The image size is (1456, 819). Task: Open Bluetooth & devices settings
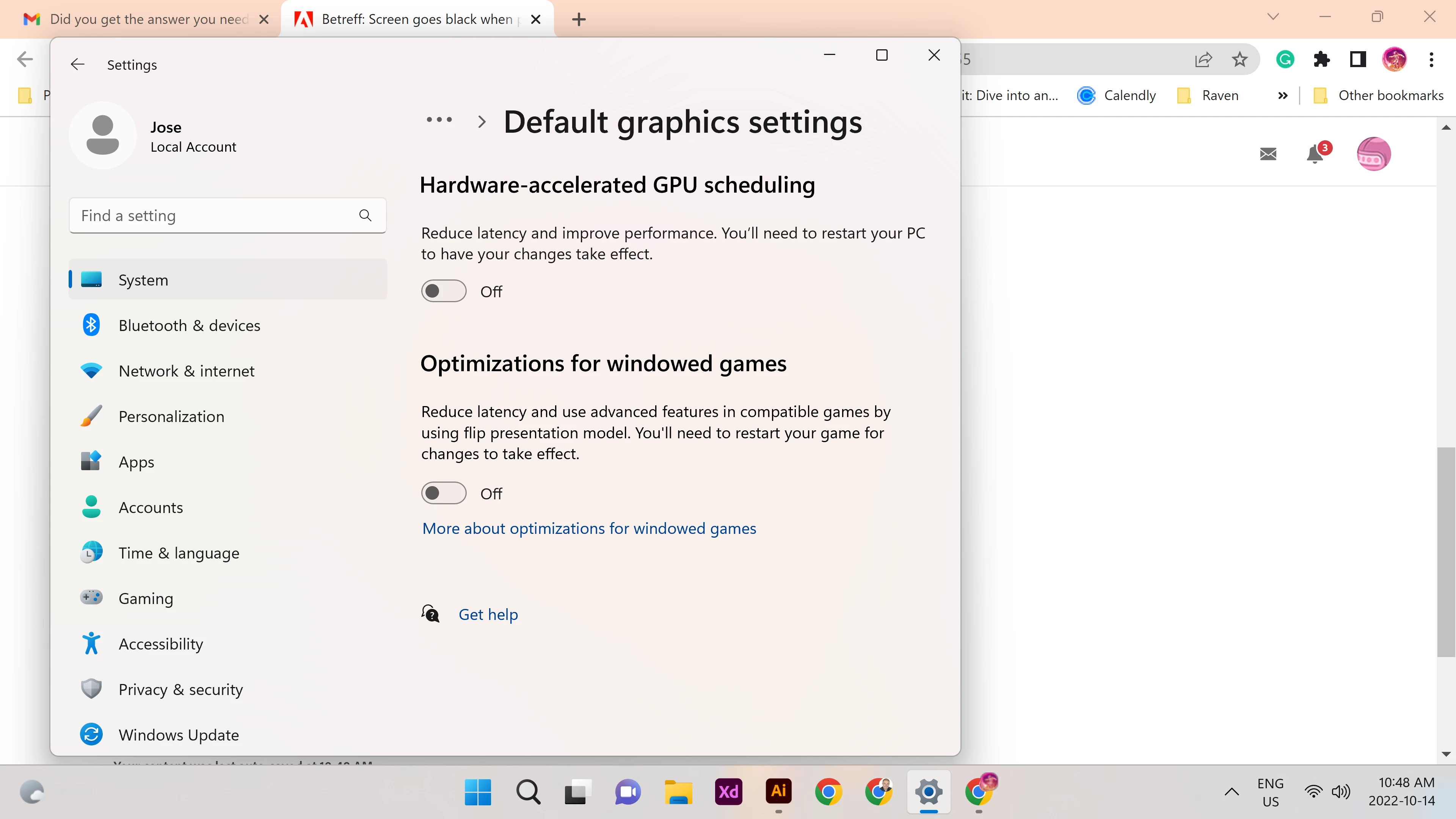click(189, 326)
